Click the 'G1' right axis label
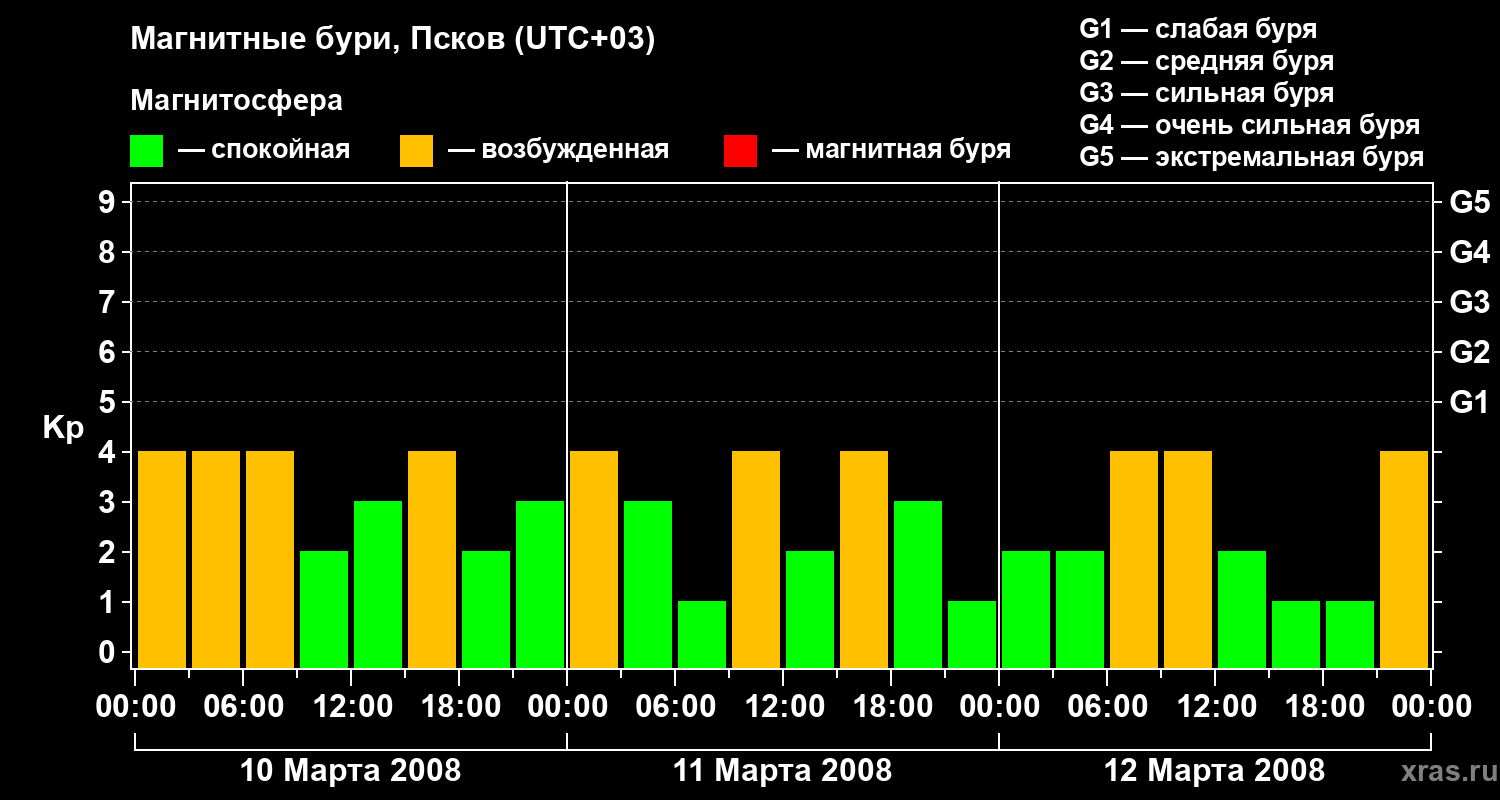This screenshot has width=1500, height=800. click(1469, 402)
